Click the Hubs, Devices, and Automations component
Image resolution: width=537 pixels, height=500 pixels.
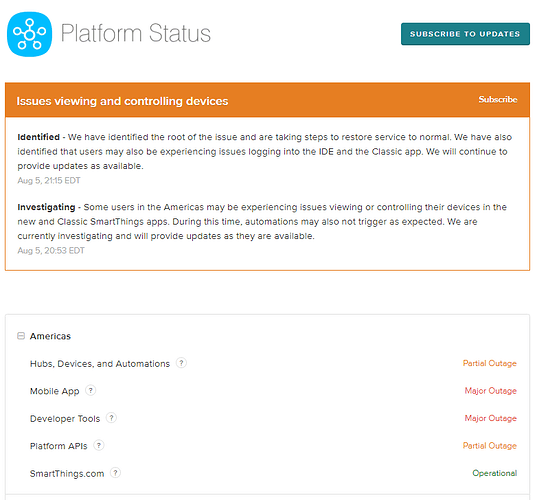pyautogui.click(x=100, y=363)
